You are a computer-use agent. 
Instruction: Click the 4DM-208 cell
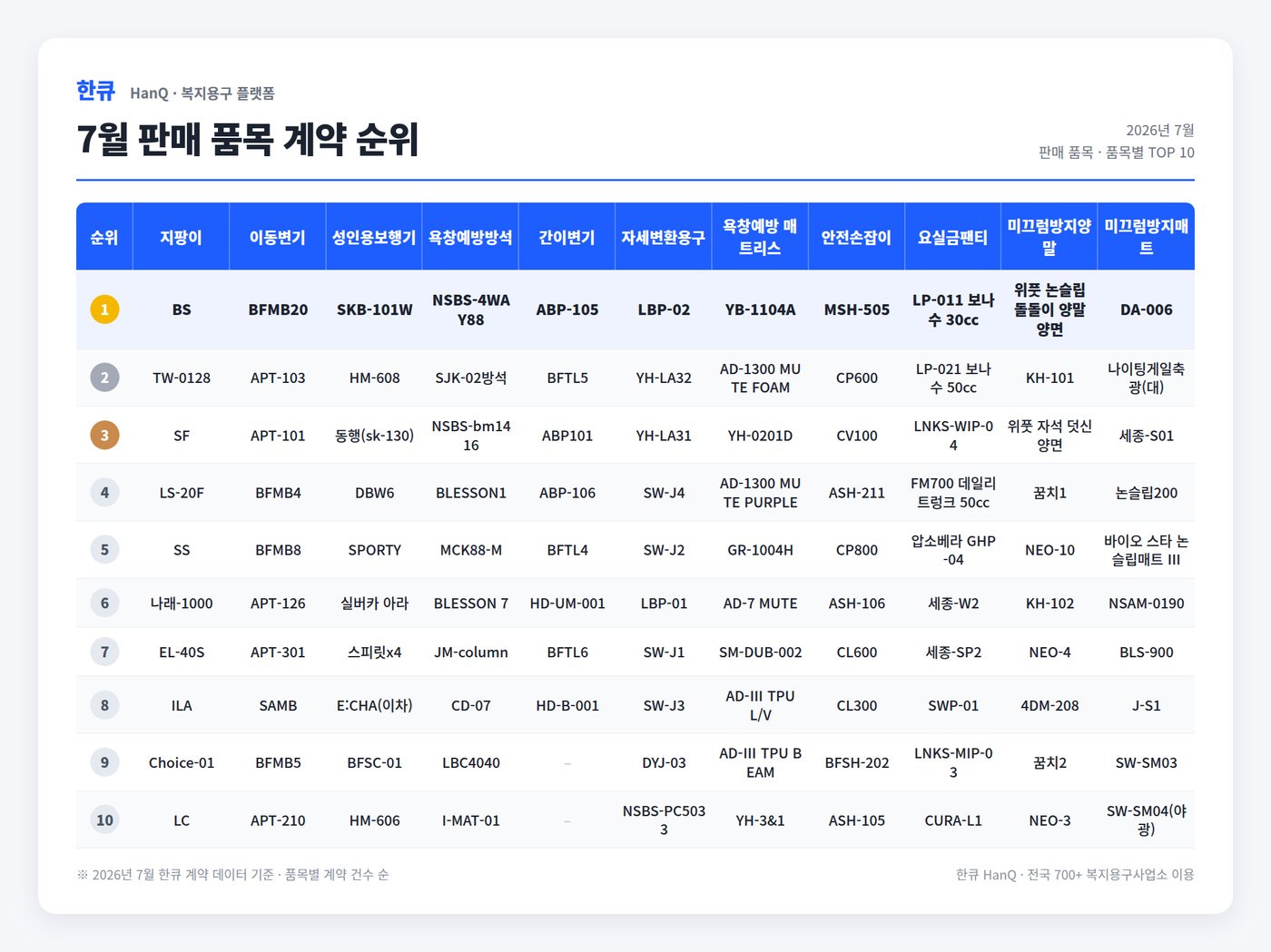tap(1049, 705)
